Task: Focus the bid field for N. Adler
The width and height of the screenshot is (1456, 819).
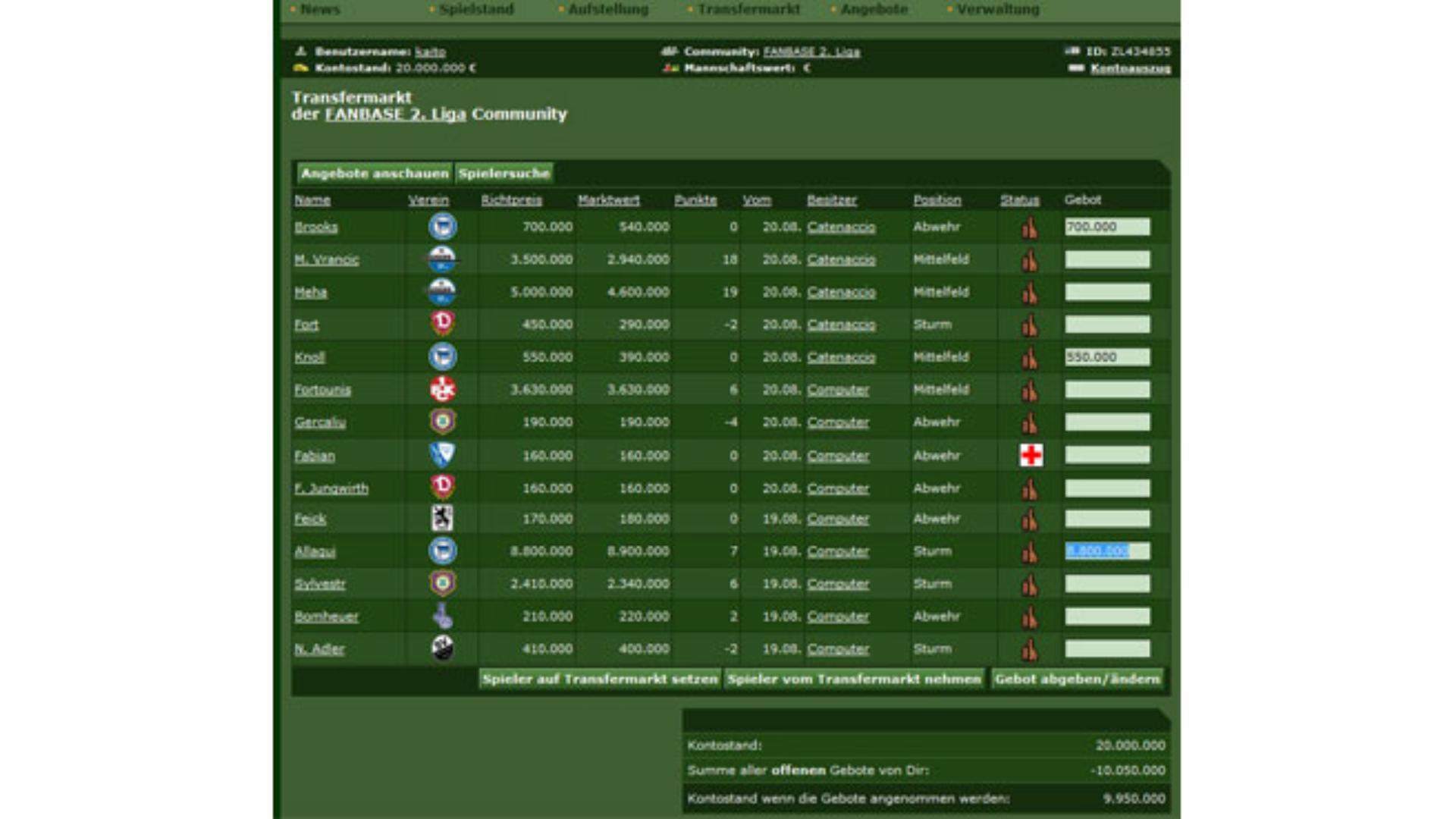Action: (x=1107, y=649)
